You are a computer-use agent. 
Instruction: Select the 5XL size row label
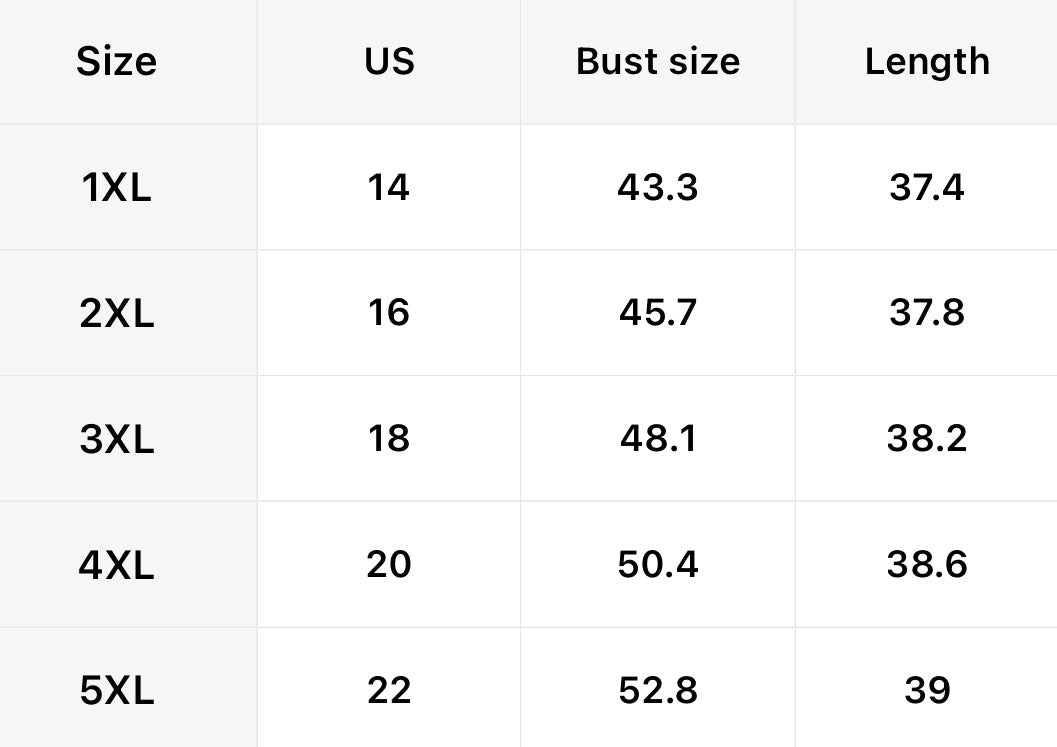point(117,691)
